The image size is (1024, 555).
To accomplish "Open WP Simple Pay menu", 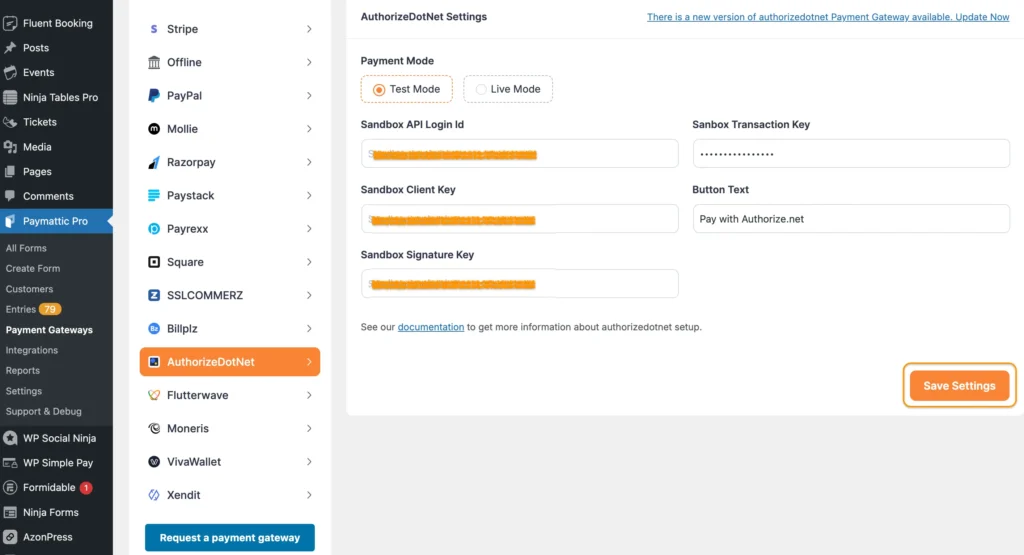I will [56, 463].
